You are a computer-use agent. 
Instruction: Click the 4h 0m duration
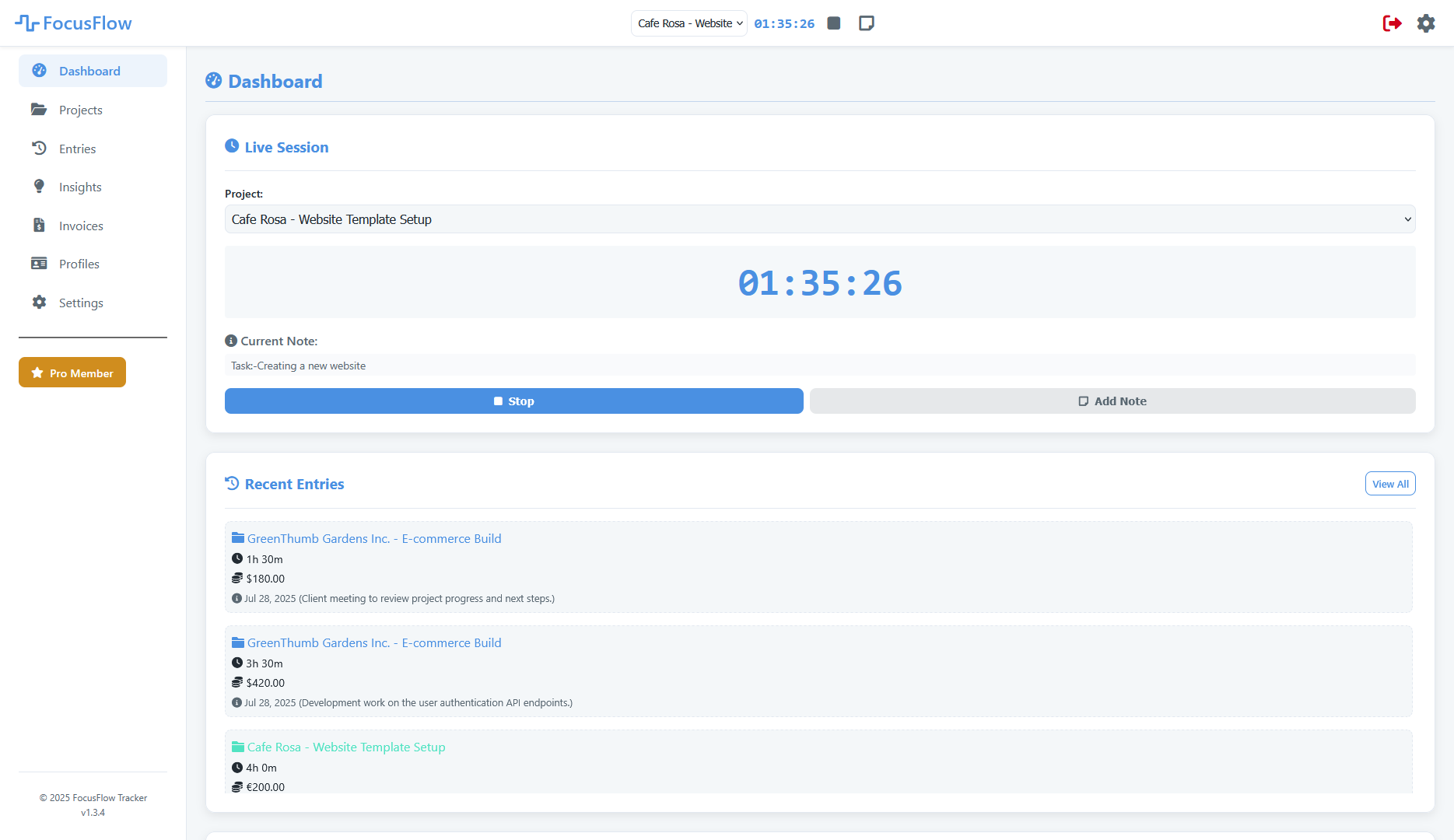click(261, 768)
